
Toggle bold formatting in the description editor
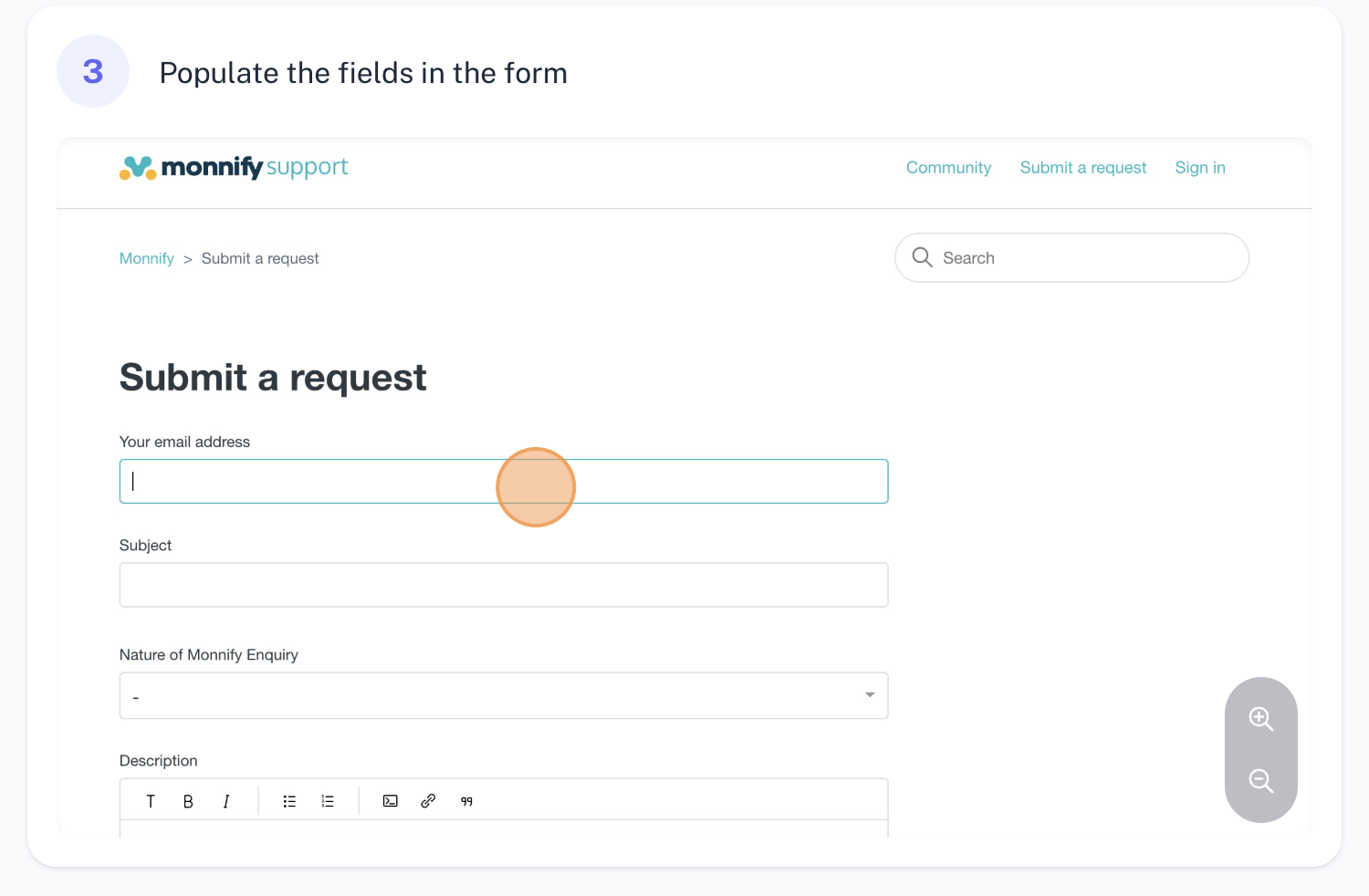pos(188,801)
